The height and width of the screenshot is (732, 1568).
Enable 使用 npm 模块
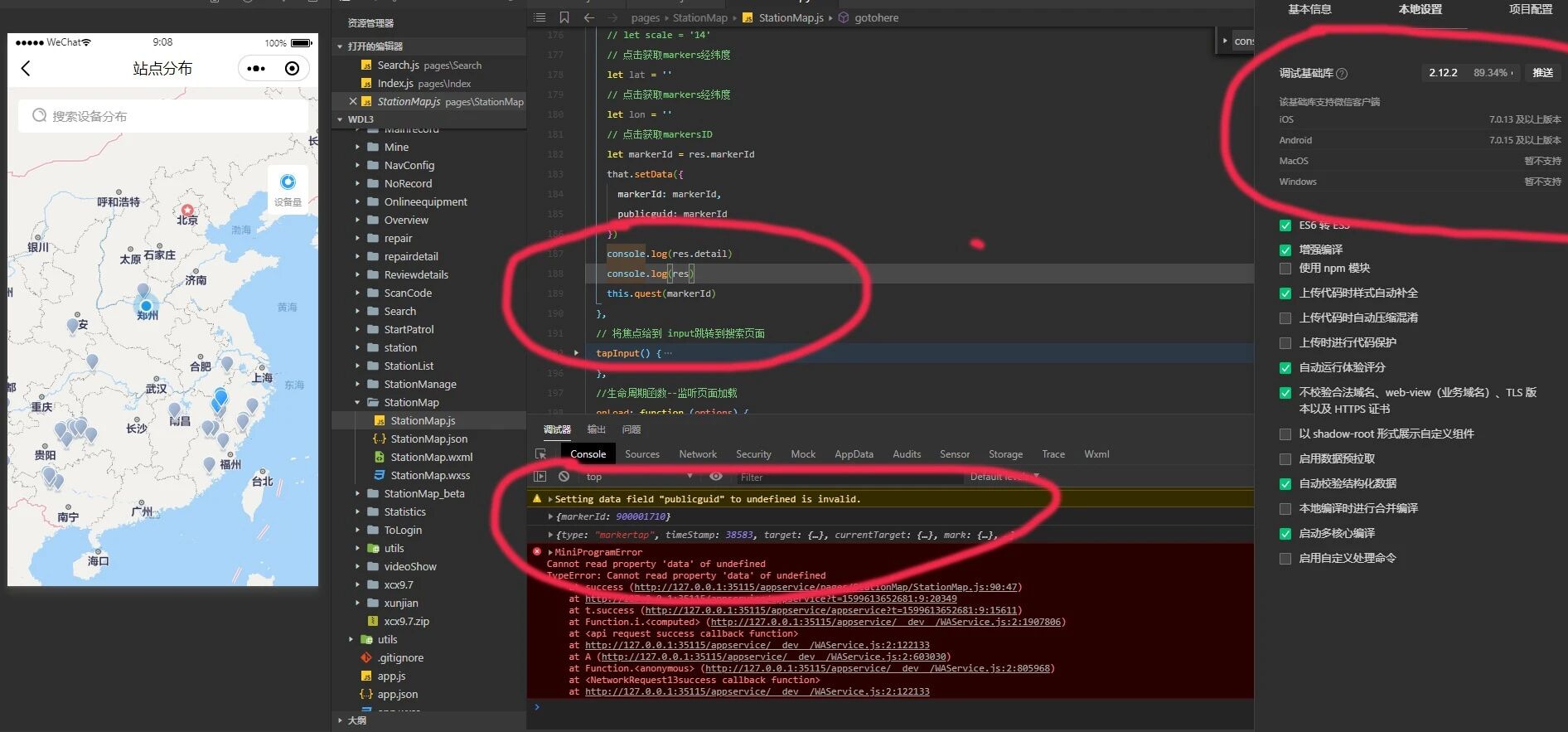(x=1285, y=269)
